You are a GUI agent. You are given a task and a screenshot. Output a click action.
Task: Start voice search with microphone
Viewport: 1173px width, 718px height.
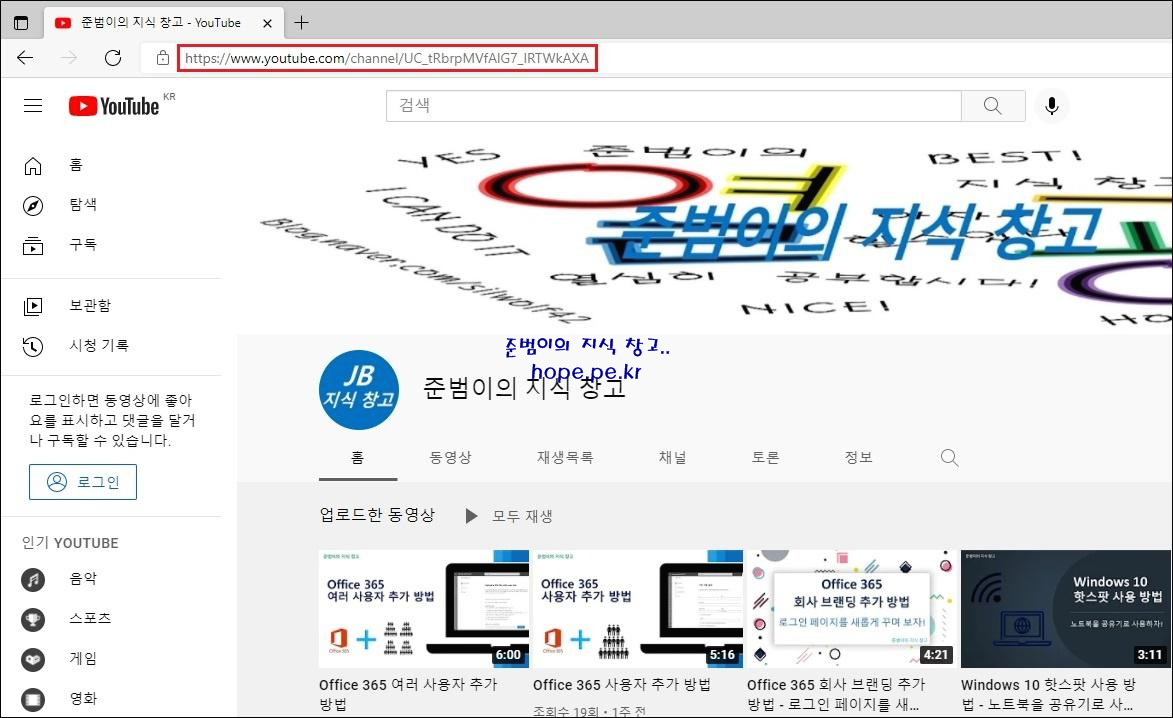coord(1052,105)
